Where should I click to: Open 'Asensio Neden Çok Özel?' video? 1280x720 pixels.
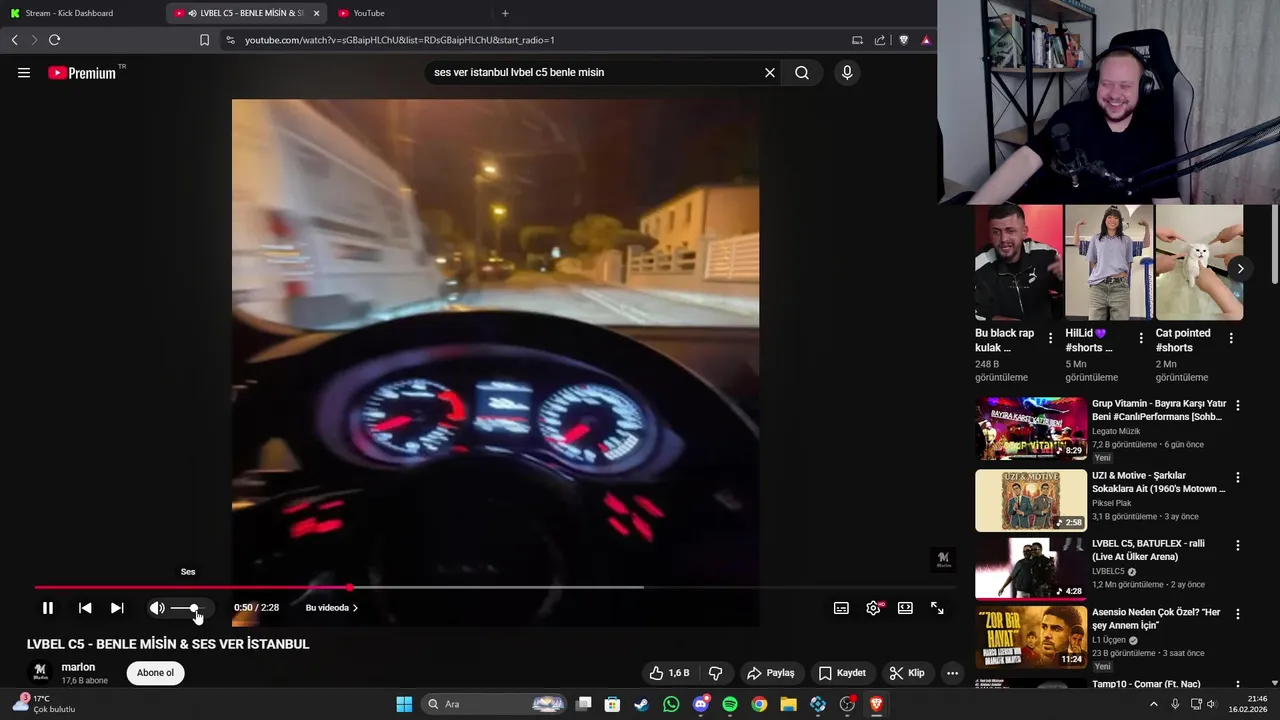(1156, 618)
